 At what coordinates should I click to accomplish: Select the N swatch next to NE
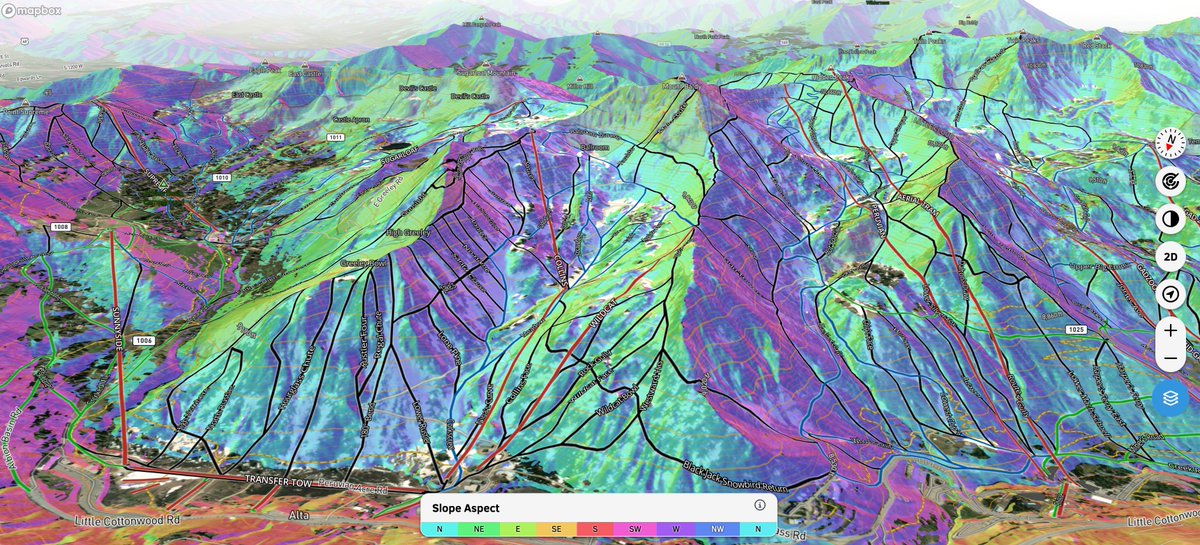pos(440,528)
